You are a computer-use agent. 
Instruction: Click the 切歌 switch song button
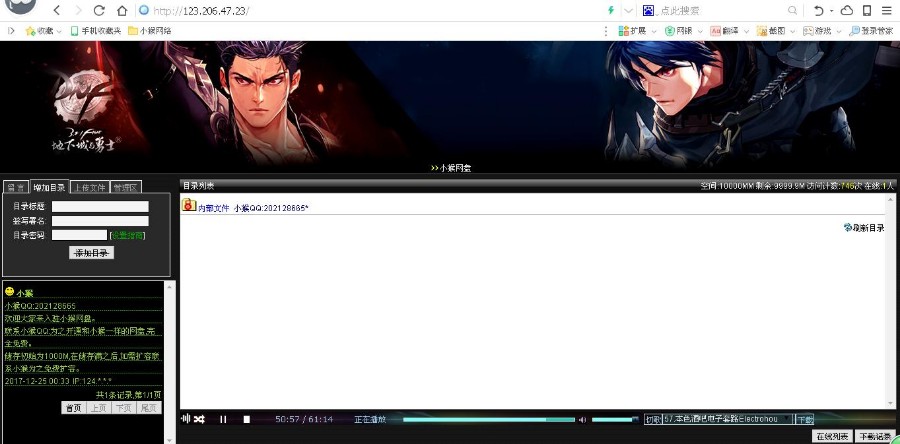coord(653,419)
